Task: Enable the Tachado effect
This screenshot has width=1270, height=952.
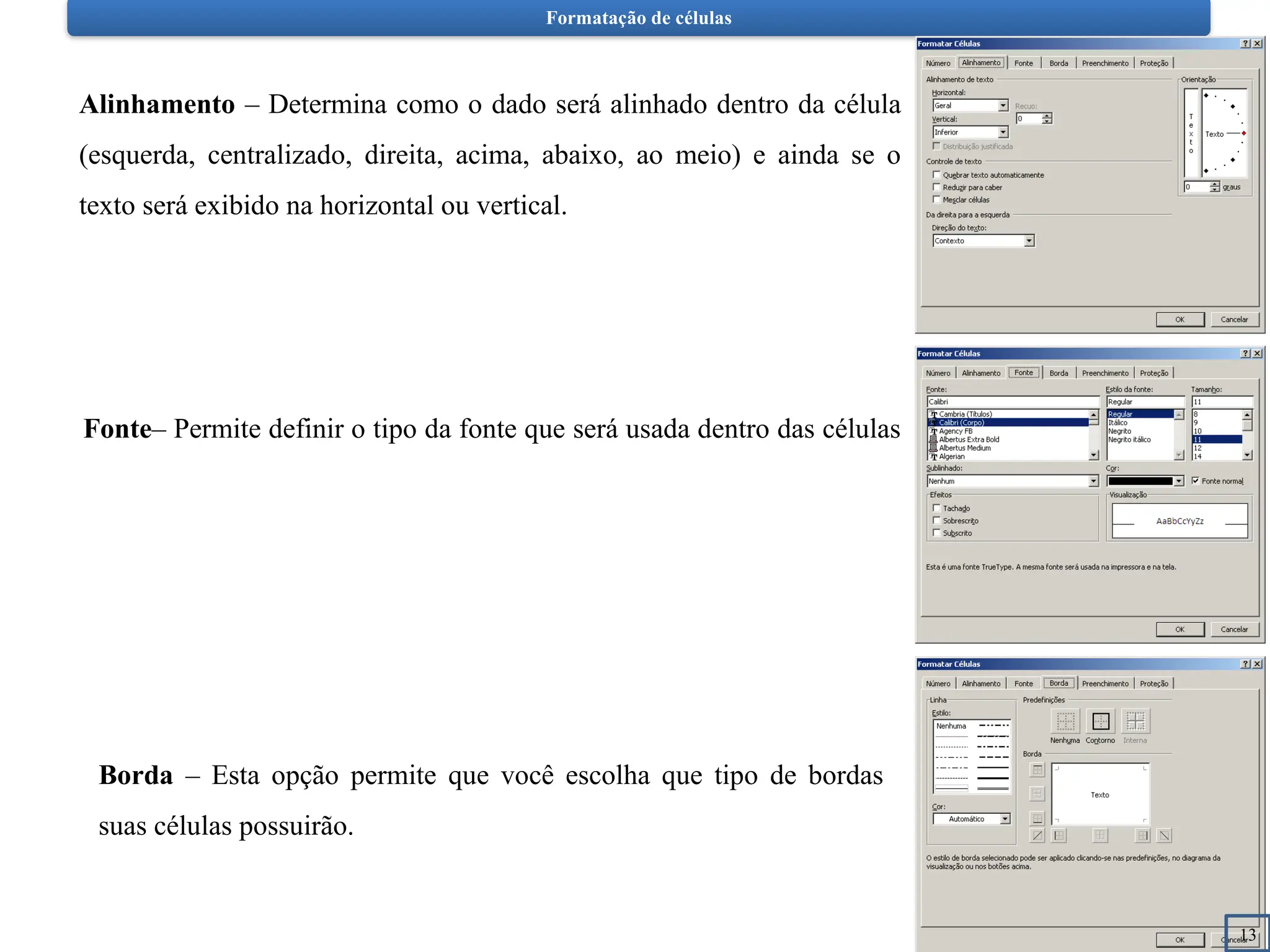Action: coord(936,508)
